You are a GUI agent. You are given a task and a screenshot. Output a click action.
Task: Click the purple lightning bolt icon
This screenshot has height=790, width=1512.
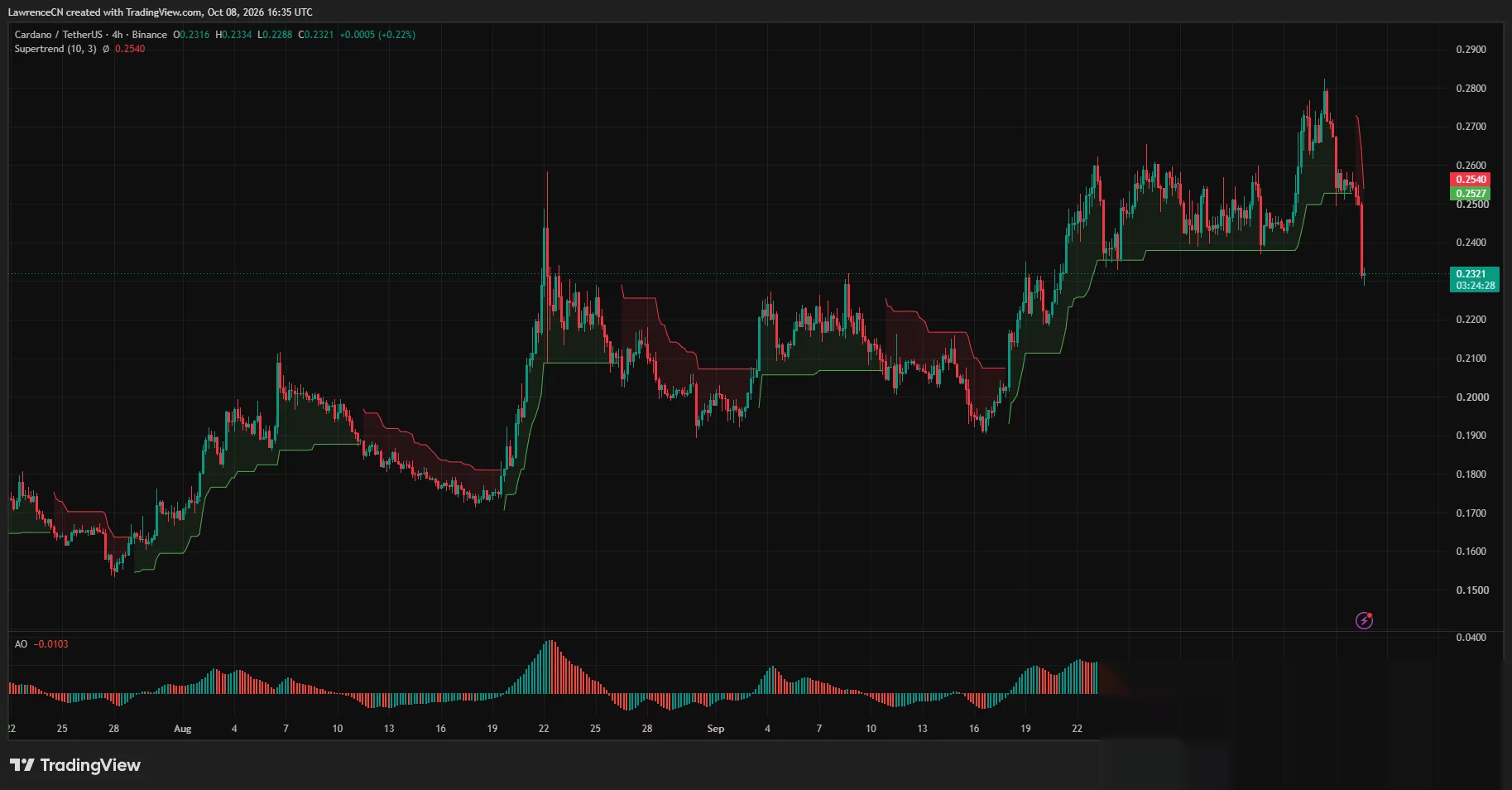tap(1364, 620)
